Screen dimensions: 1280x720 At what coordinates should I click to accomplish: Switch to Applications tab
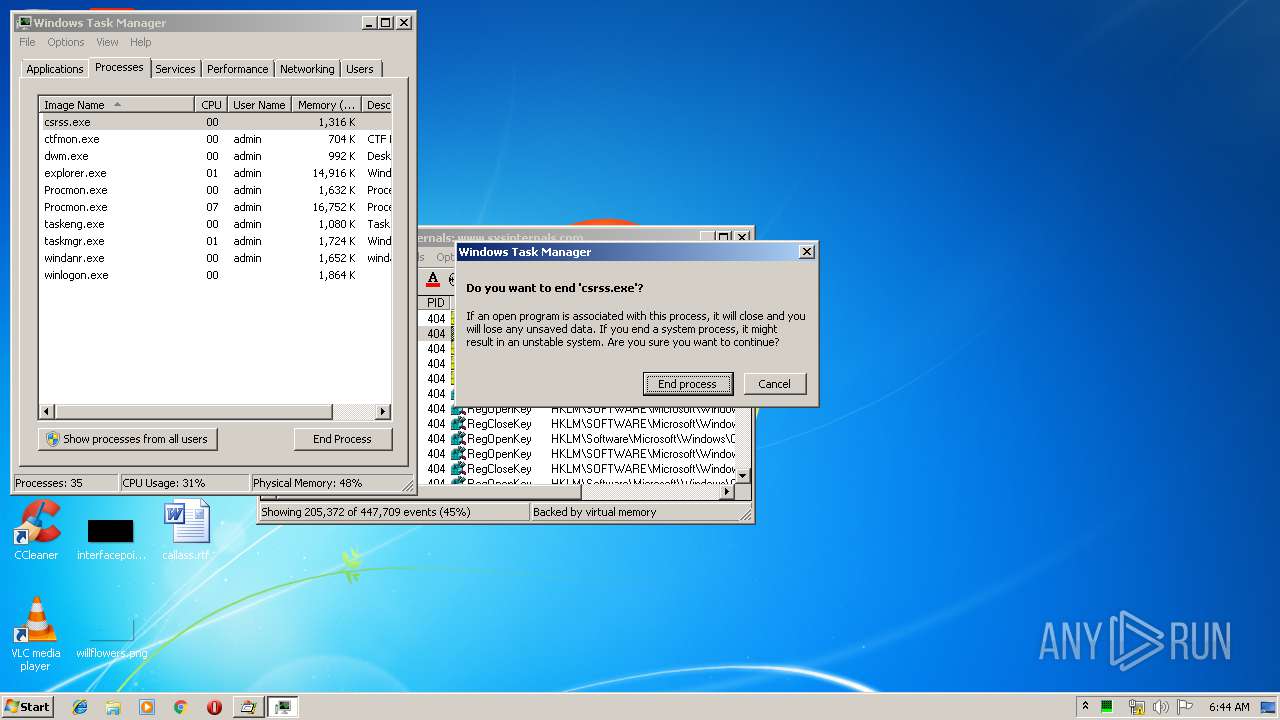pos(55,69)
